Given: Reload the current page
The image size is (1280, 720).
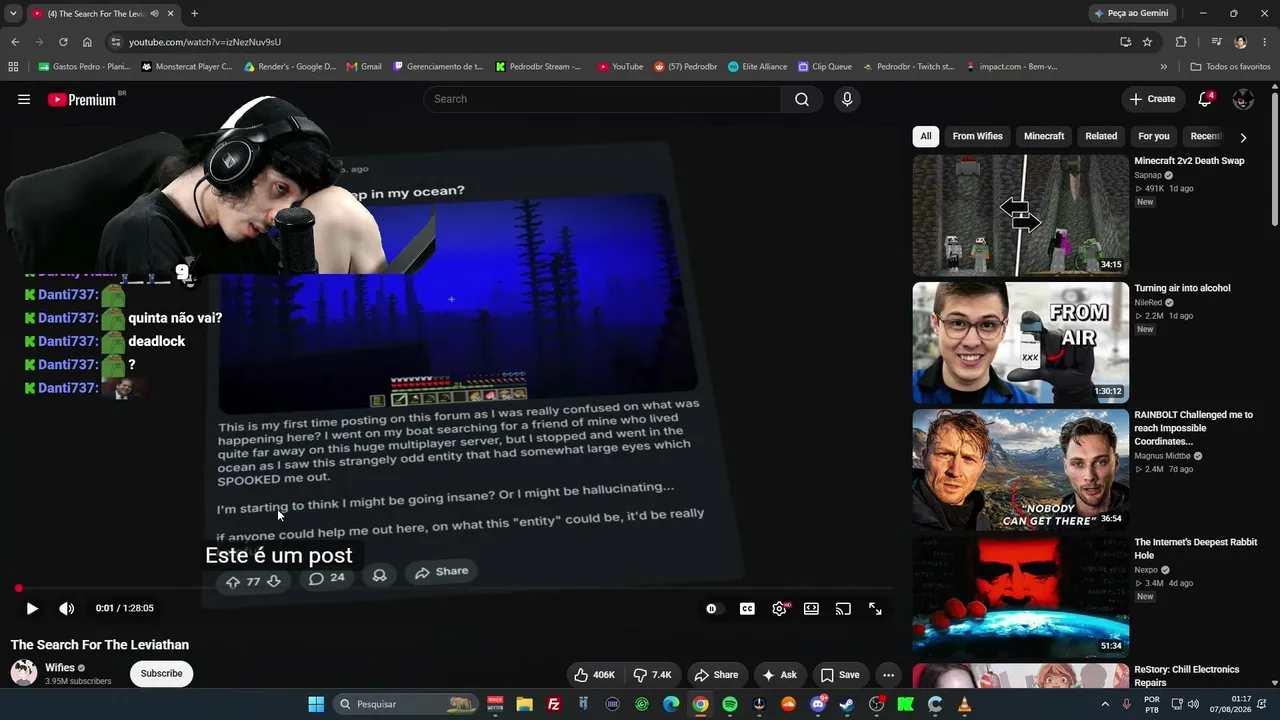Looking at the screenshot, I should pyautogui.click(x=63, y=42).
